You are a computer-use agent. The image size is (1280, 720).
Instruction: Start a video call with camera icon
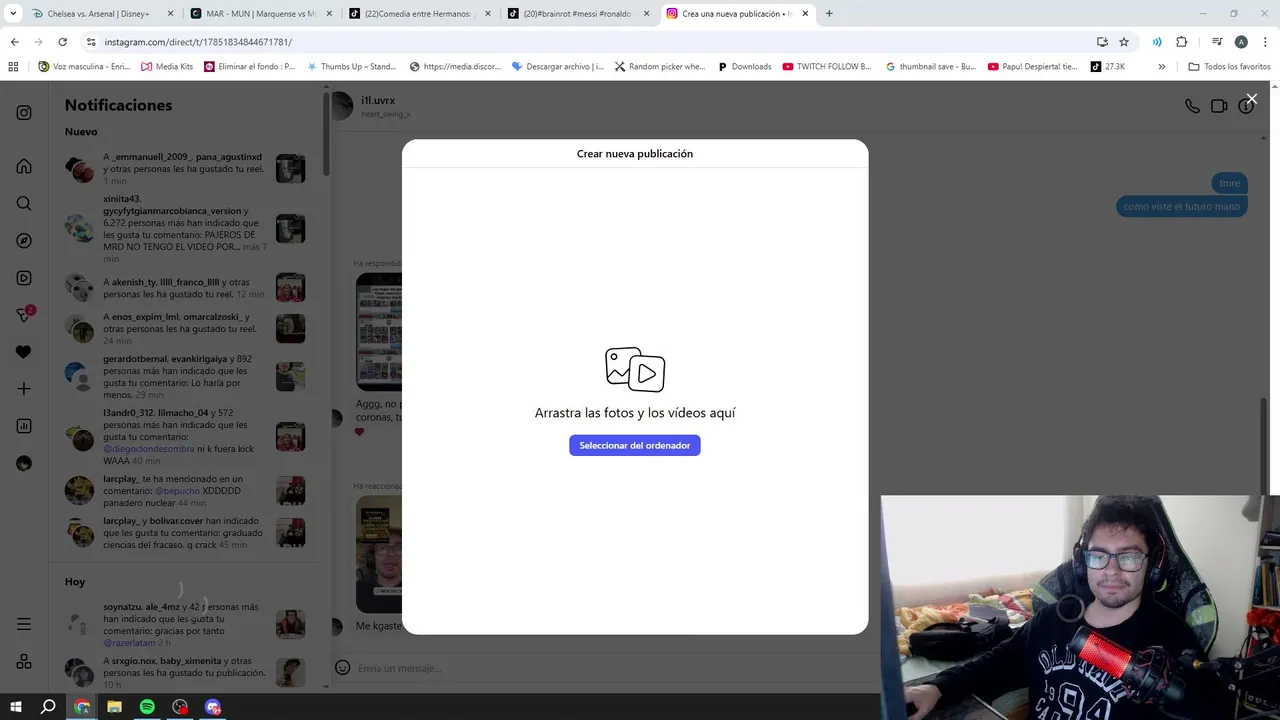tap(1219, 106)
